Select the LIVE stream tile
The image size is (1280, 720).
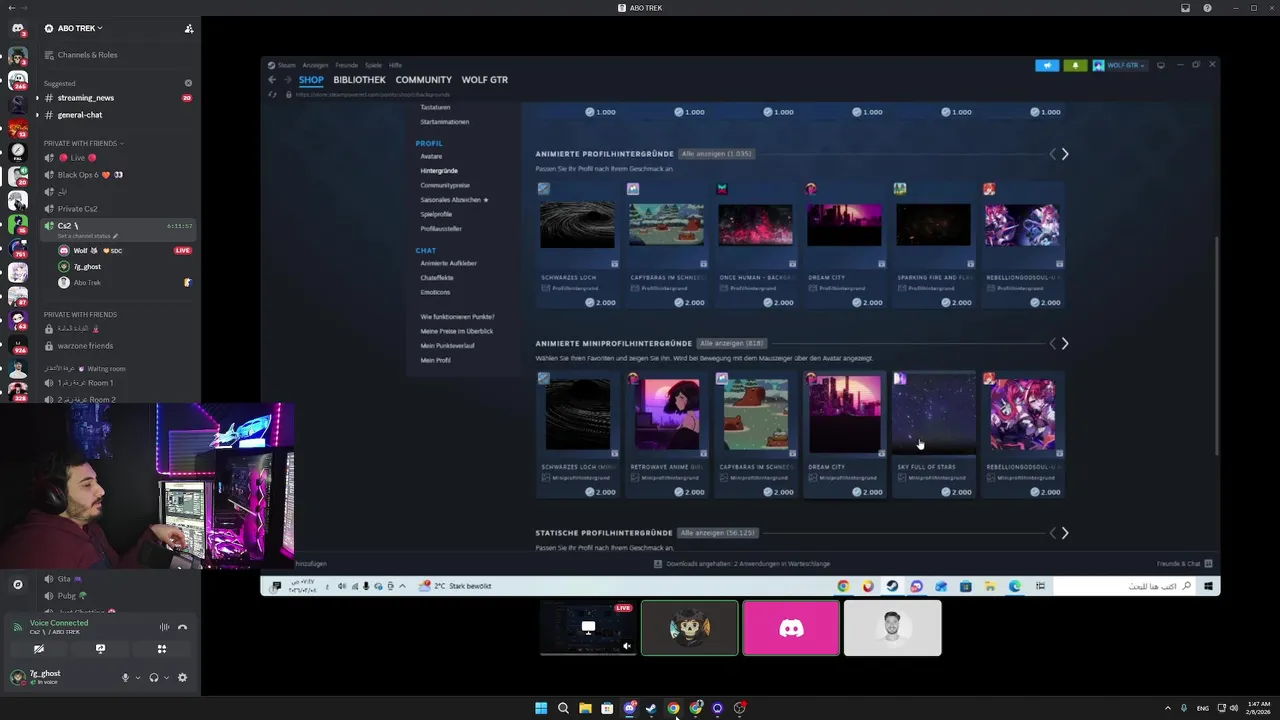pyautogui.click(x=588, y=628)
